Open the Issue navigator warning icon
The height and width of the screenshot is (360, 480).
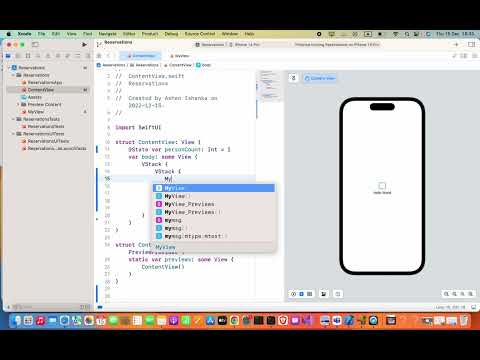click(48, 56)
